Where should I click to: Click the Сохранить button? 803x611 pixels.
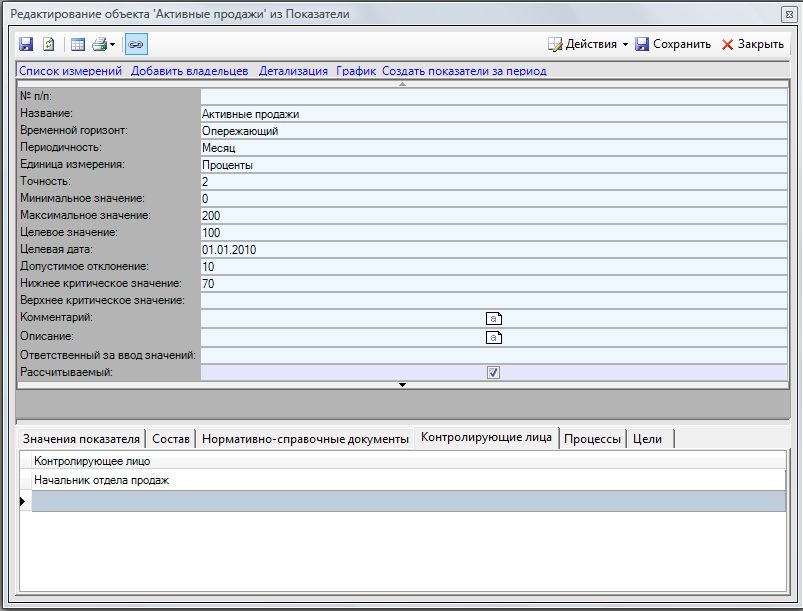click(x=672, y=44)
